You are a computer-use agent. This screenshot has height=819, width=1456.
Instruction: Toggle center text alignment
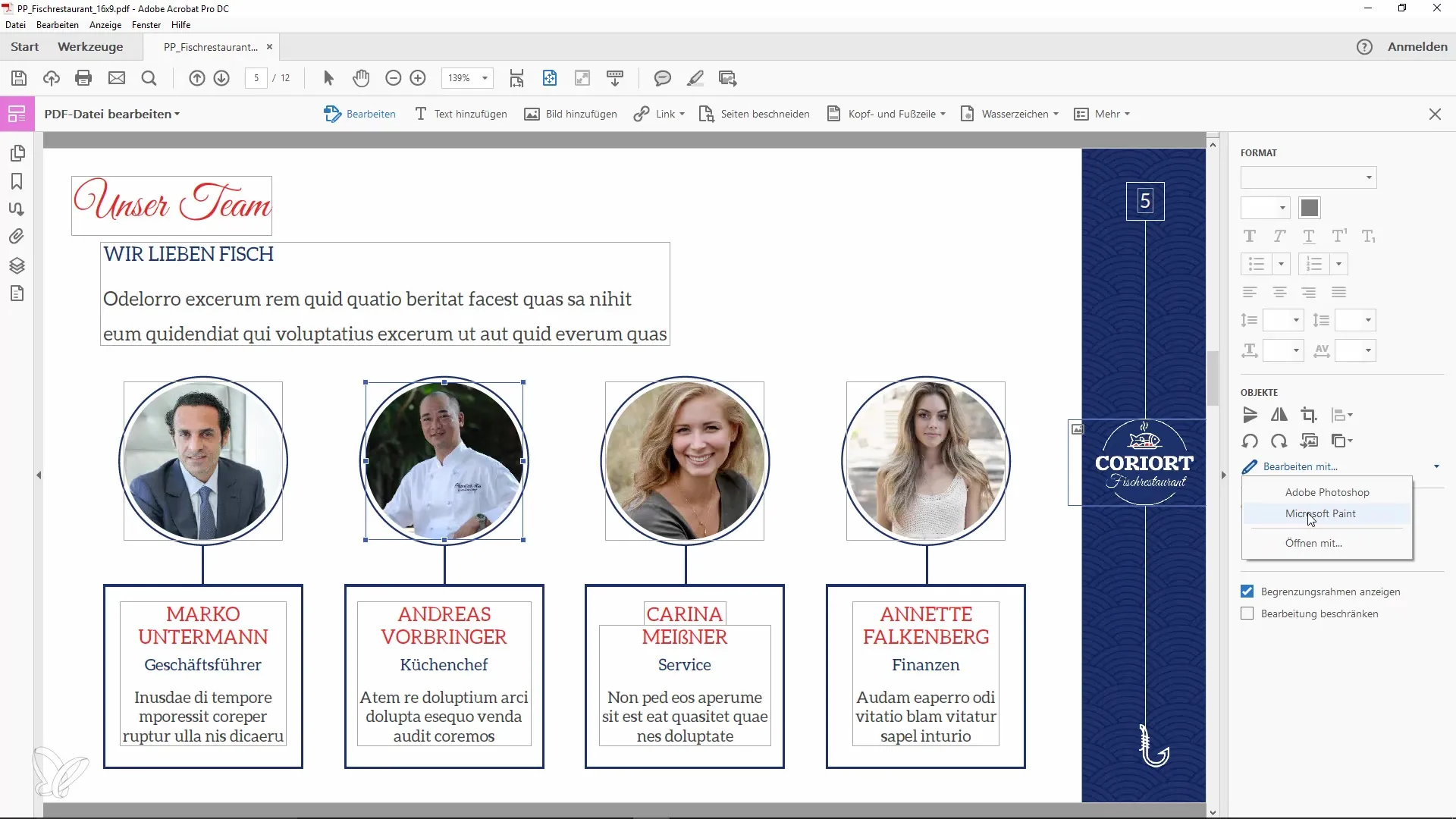pyautogui.click(x=1279, y=292)
